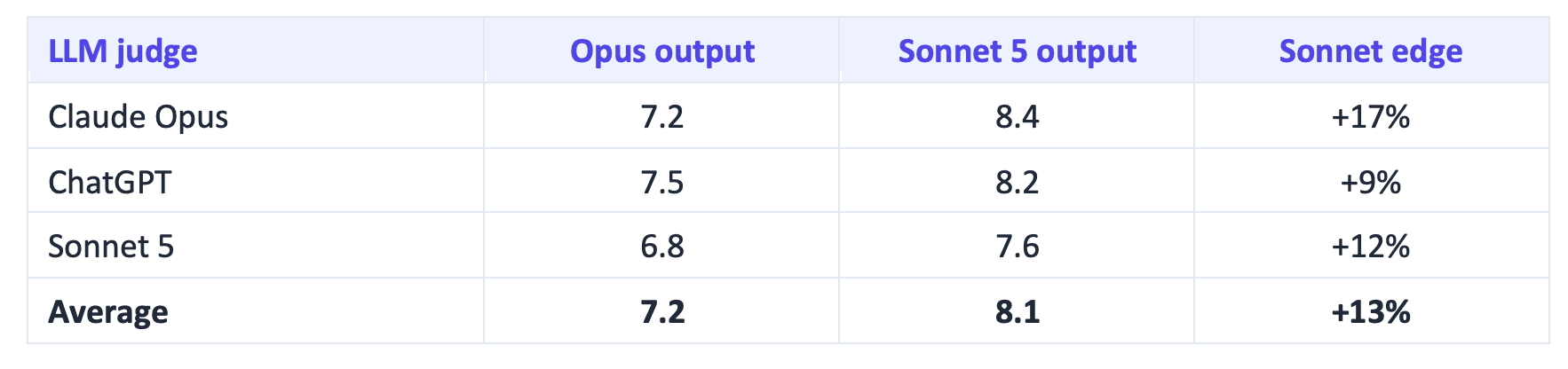Click the Sonnet 5 output column header

click(1018, 51)
